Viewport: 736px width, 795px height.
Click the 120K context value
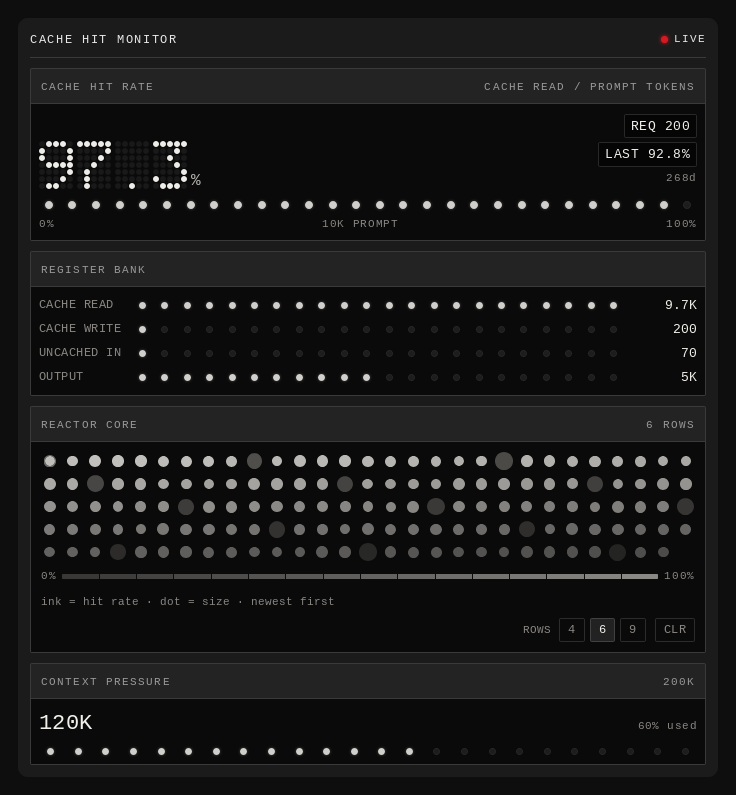pyautogui.click(x=66, y=722)
